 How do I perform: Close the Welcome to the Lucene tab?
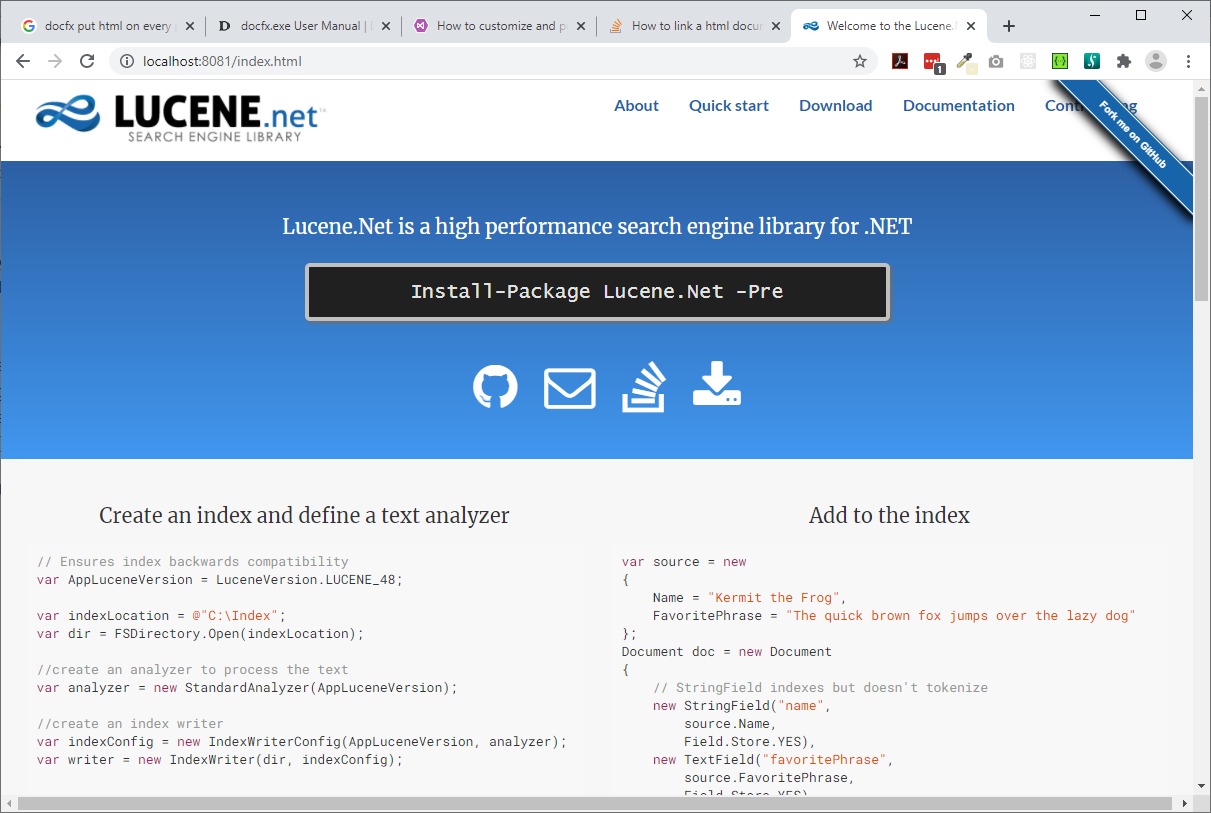[x=970, y=26]
